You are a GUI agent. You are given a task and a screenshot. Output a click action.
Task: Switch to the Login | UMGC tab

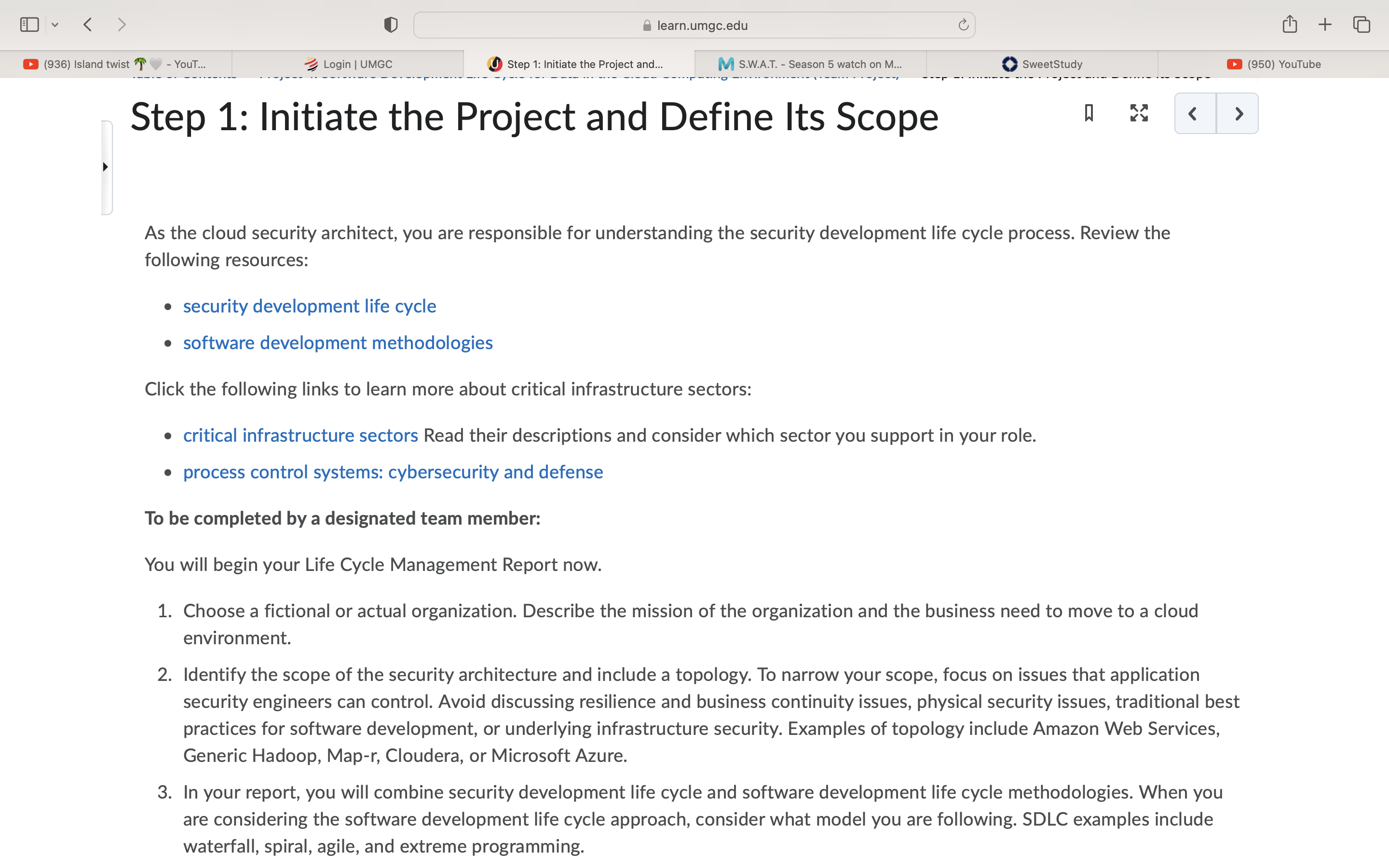pyautogui.click(x=348, y=64)
